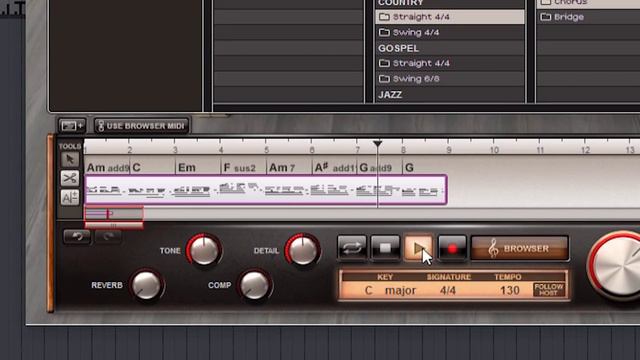The height and width of the screenshot is (360, 640).
Task: Open the key root note C selector
Action: [x=369, y=290]
